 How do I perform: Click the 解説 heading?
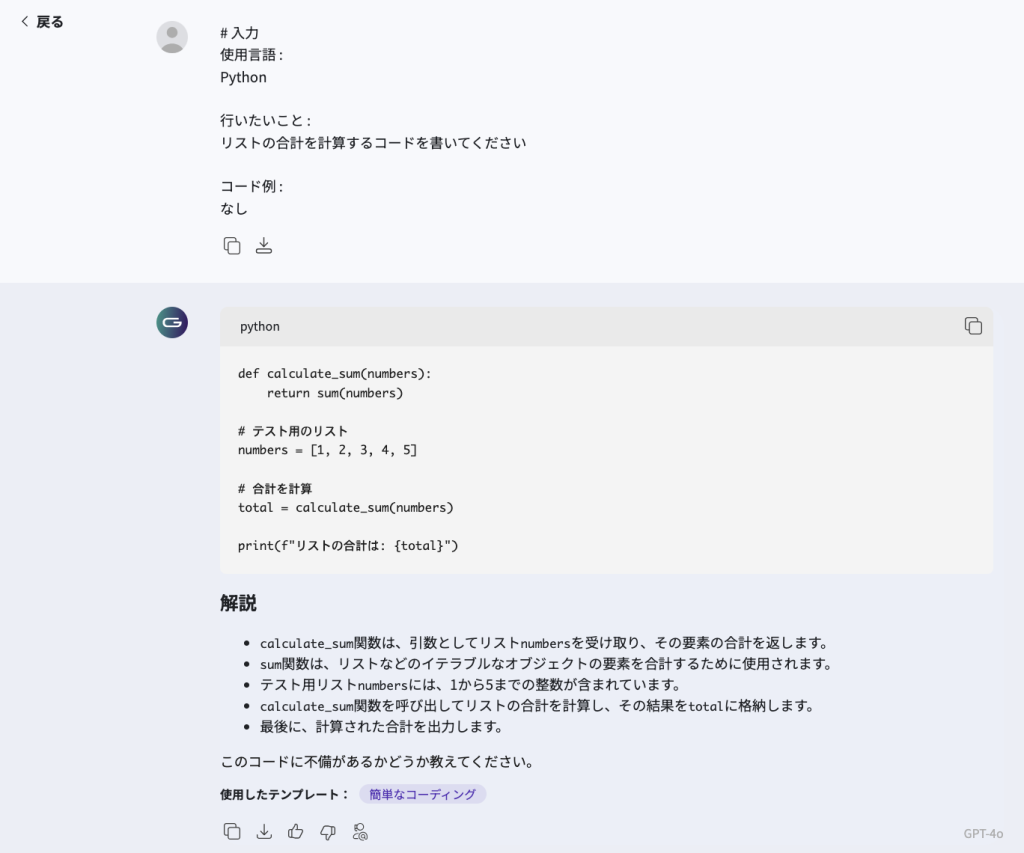pyautogui.click(x=238, y=603)
